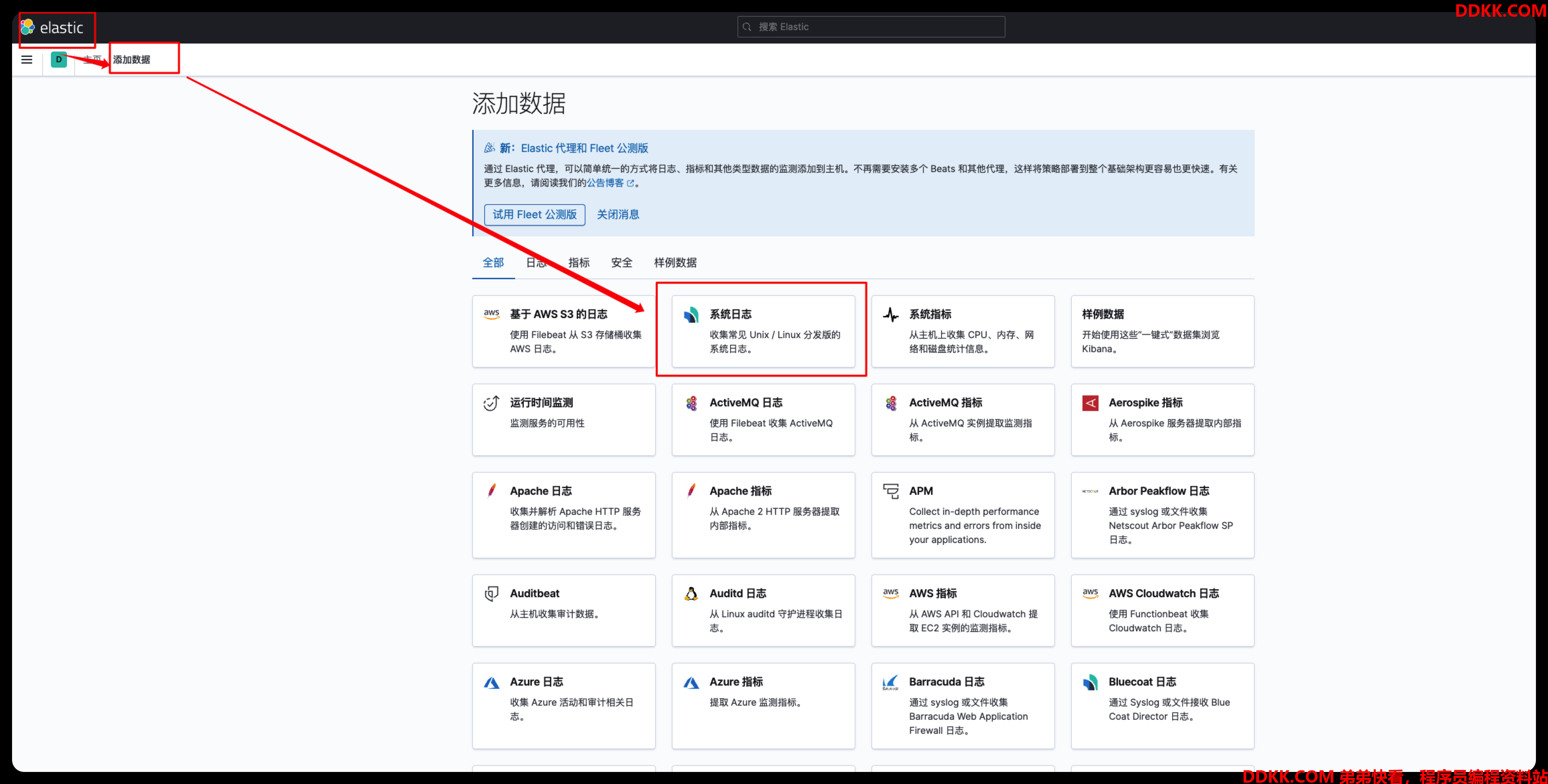This screenshot has width=1548, height=784.
Task: Click the Arbor Peakflow Netscout icon
Action: click(1090, 491)
